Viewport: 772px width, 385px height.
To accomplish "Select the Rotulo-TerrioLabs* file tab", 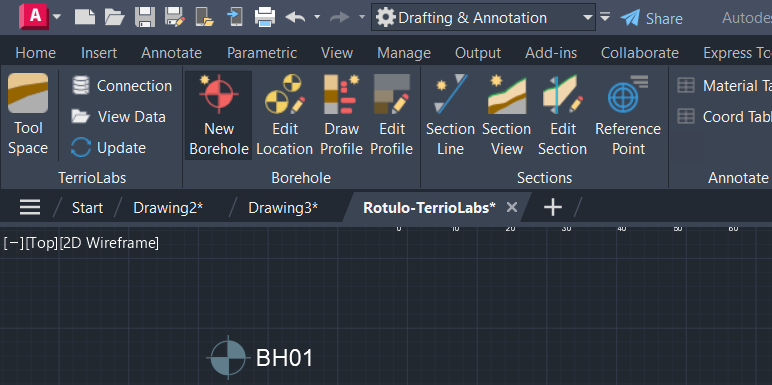I will coord(429,208).
